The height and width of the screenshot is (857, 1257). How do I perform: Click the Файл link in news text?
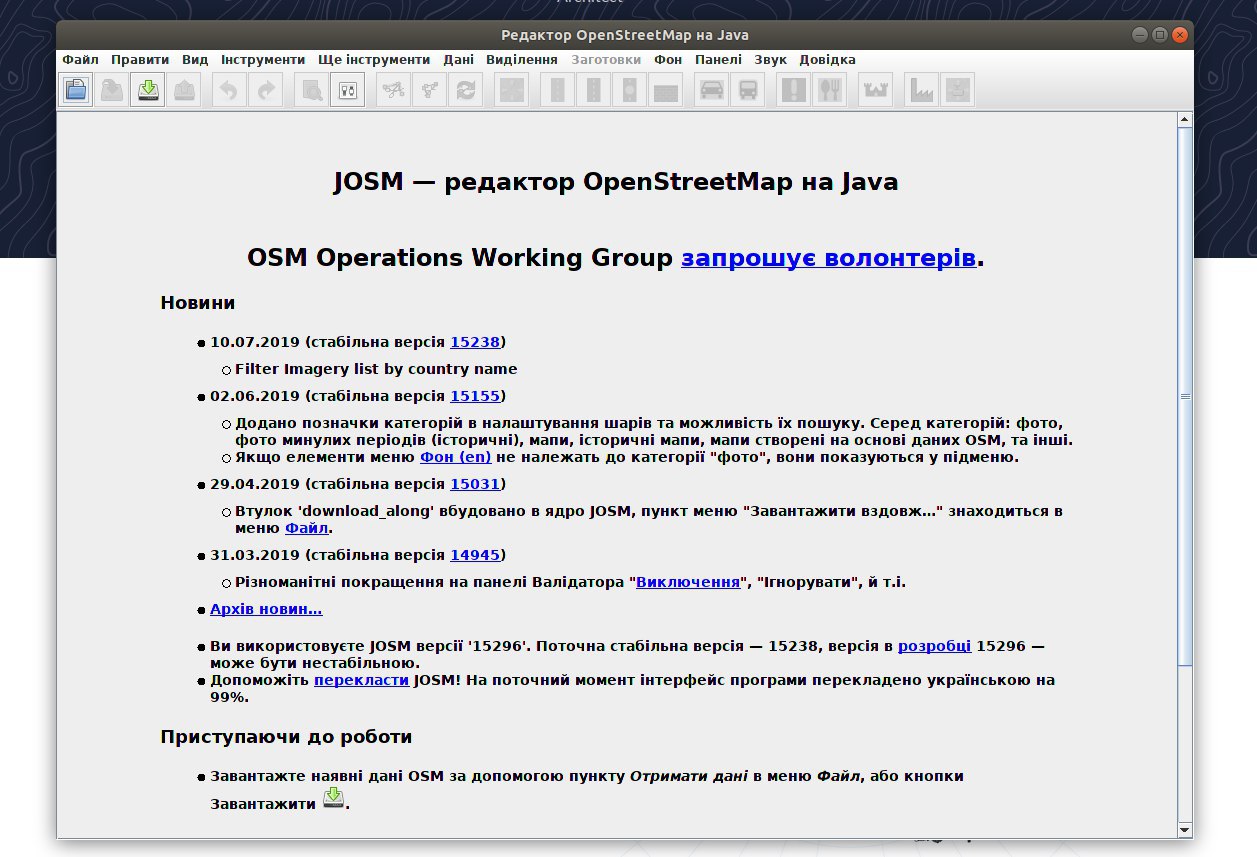pos(306,528)
